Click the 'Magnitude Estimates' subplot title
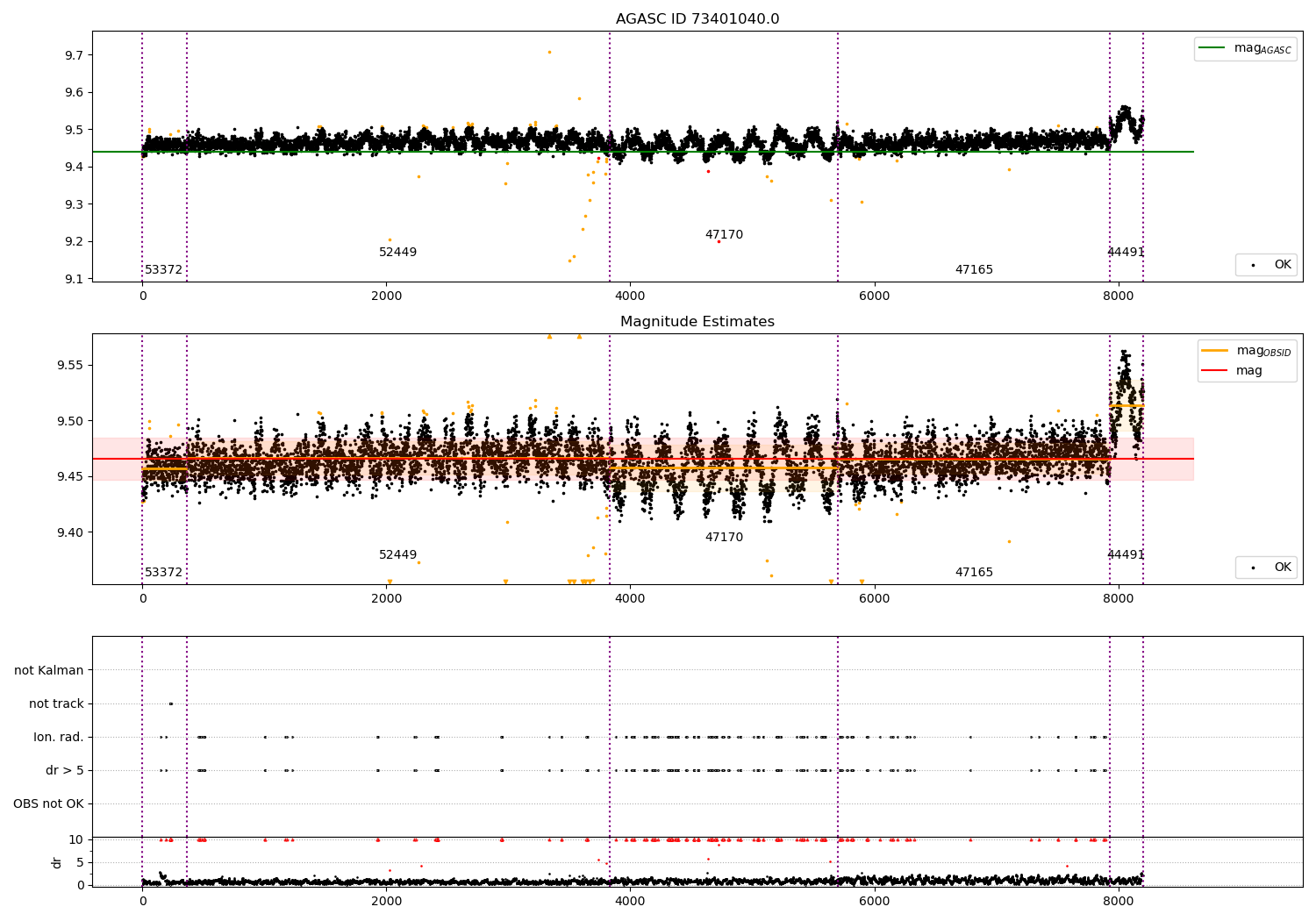The height and width of the screenshot is (921, 1316). tap(697, 322)
